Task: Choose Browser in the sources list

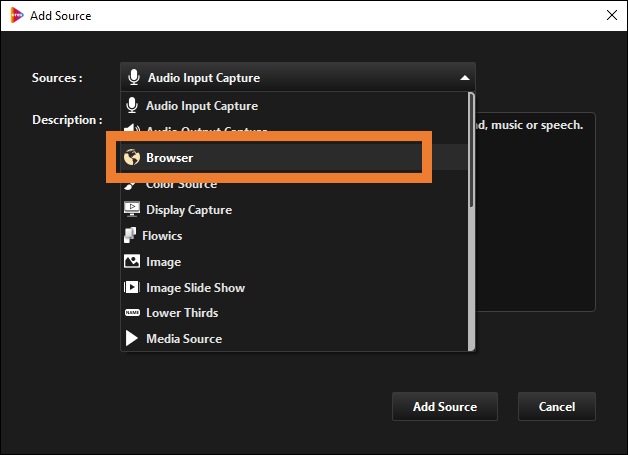Action: click(294, 157)
